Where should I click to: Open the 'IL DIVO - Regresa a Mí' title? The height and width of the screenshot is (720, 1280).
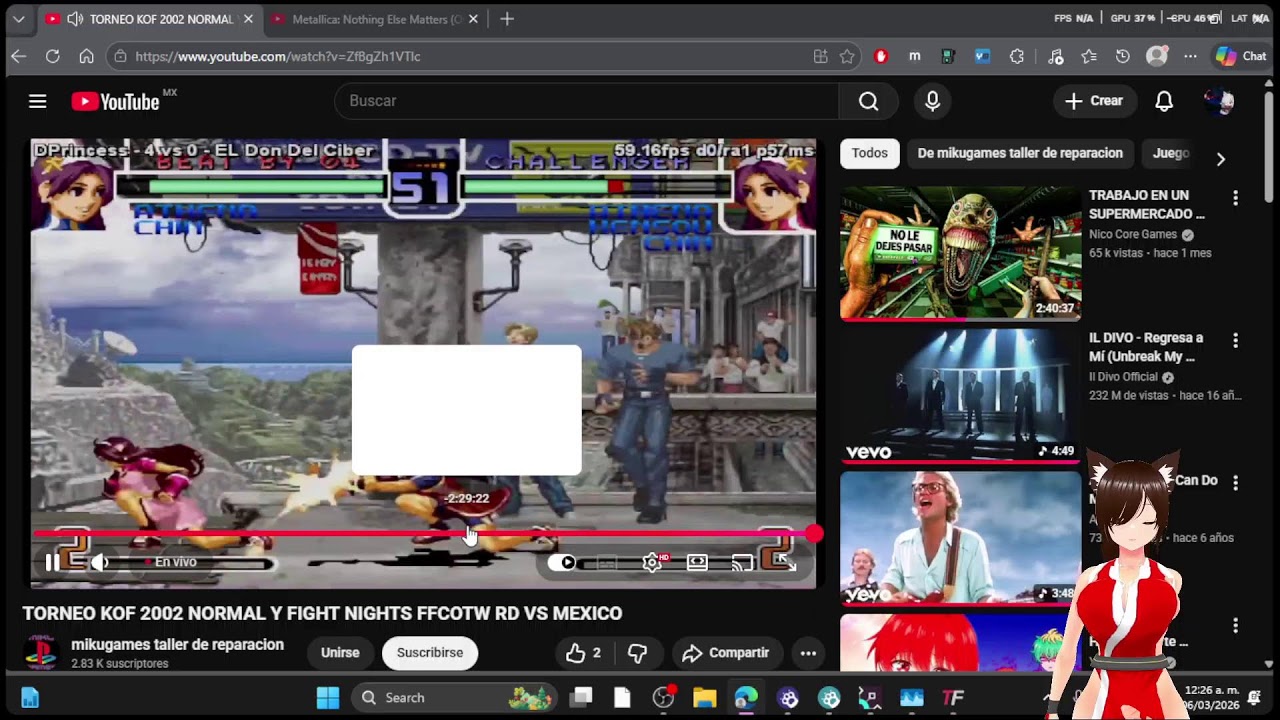(x=1146, y=347)
